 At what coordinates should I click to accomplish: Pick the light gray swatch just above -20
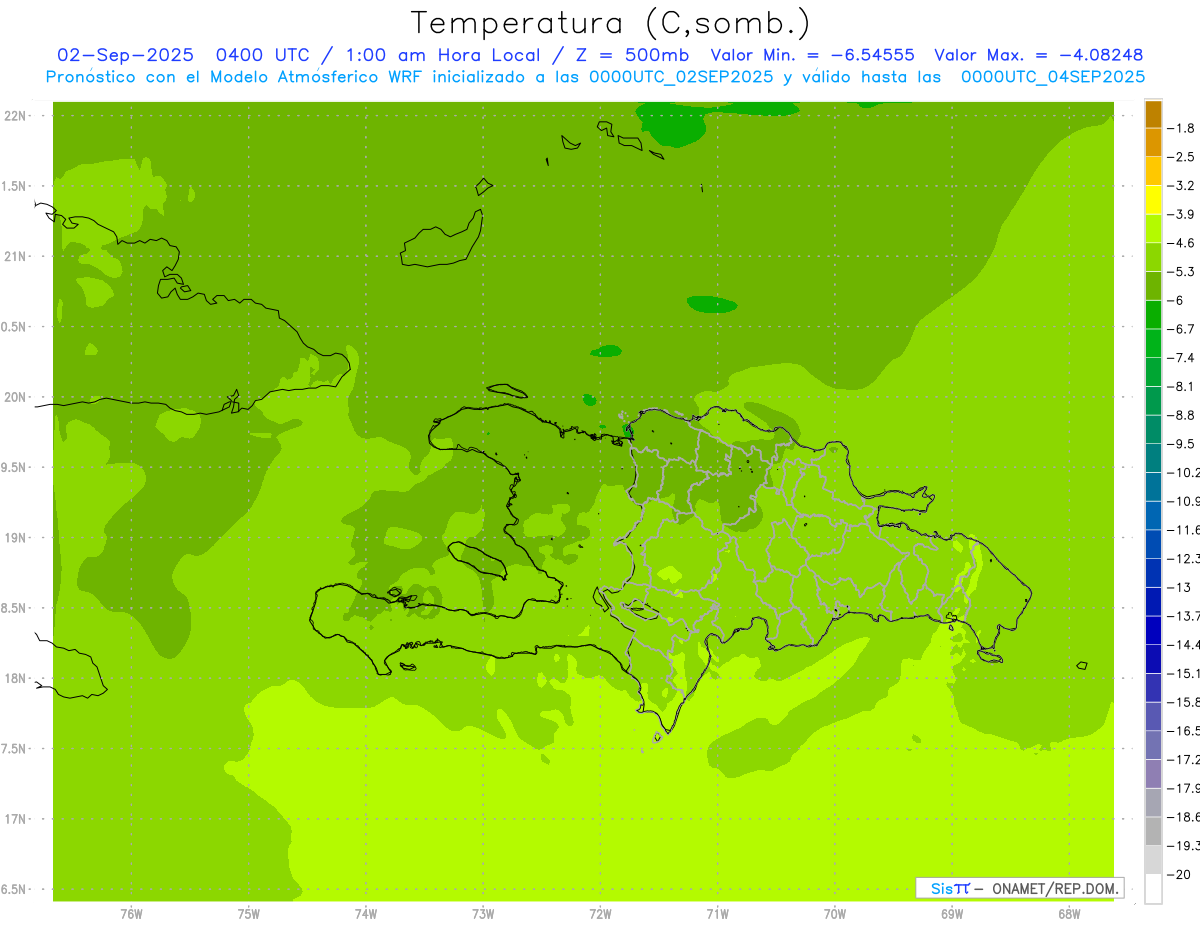pos(1153,860)
